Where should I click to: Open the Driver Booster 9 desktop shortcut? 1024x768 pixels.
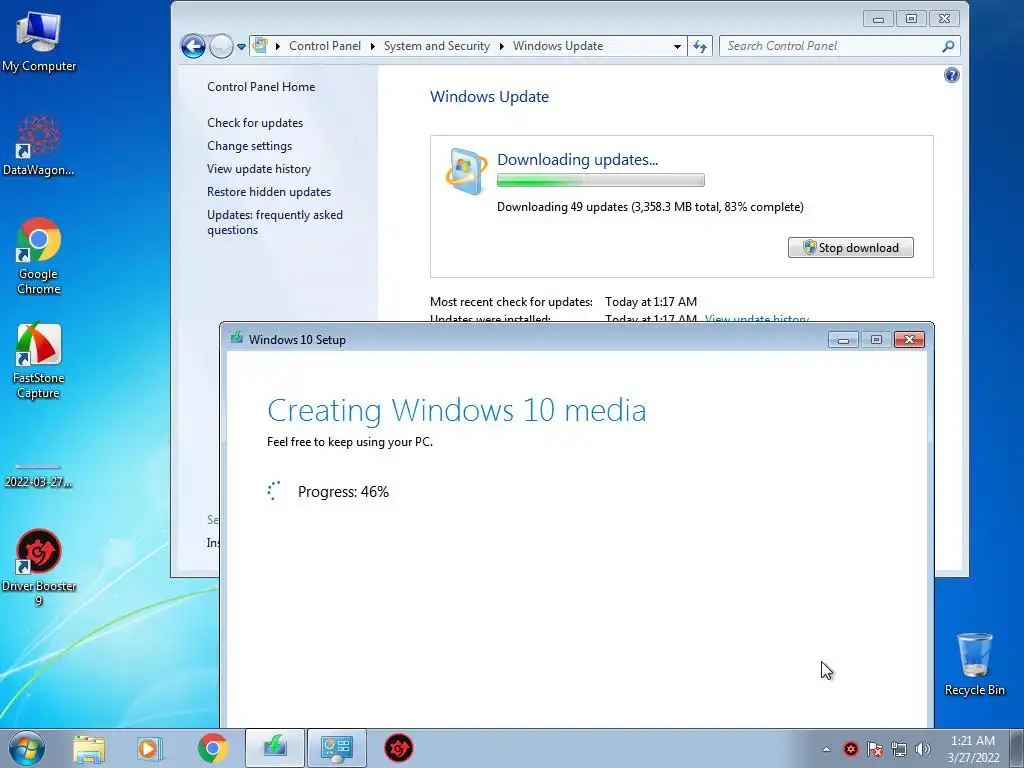[39, 568]
